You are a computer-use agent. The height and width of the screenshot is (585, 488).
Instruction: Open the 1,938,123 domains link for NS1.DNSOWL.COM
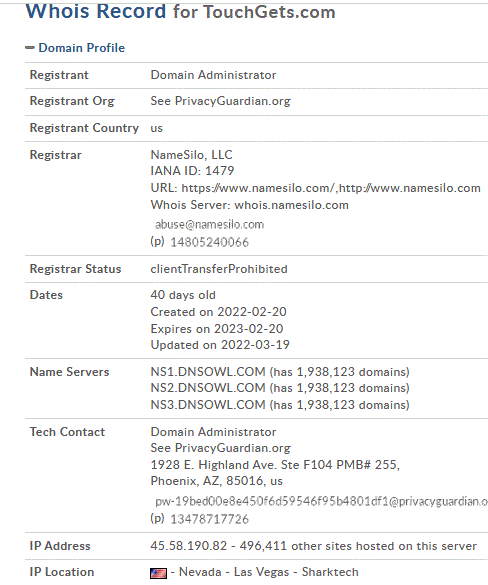point(350,372)
